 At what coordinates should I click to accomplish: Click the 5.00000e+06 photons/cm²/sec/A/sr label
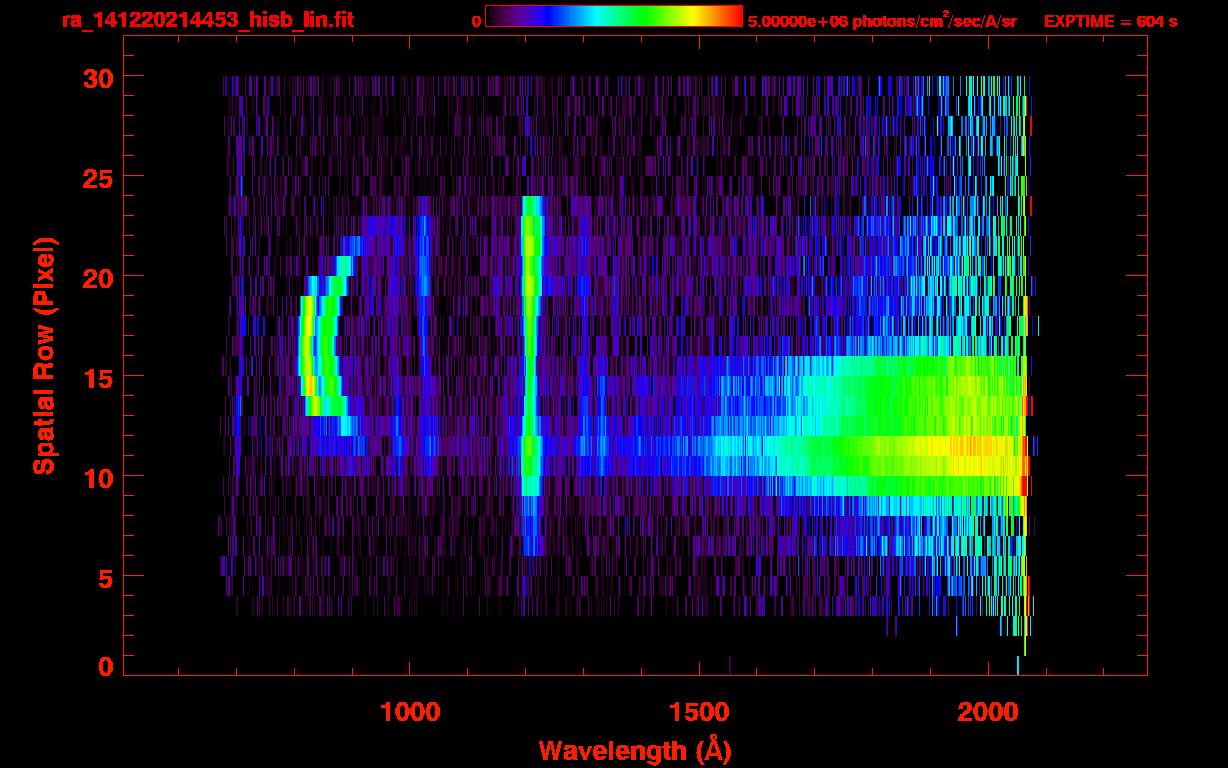[882, 20]
